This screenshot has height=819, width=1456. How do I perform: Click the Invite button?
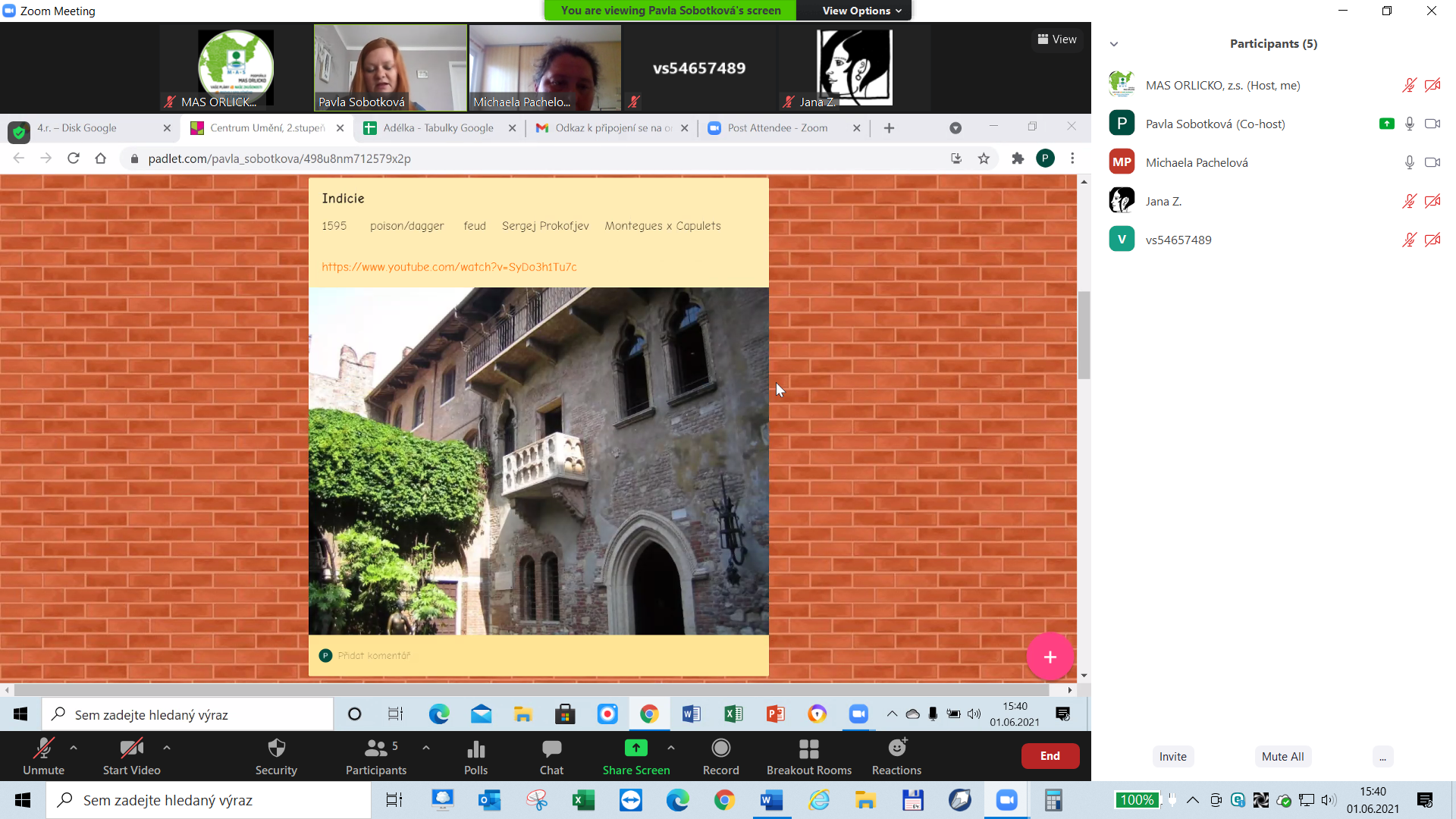[x=1172, y=756]
